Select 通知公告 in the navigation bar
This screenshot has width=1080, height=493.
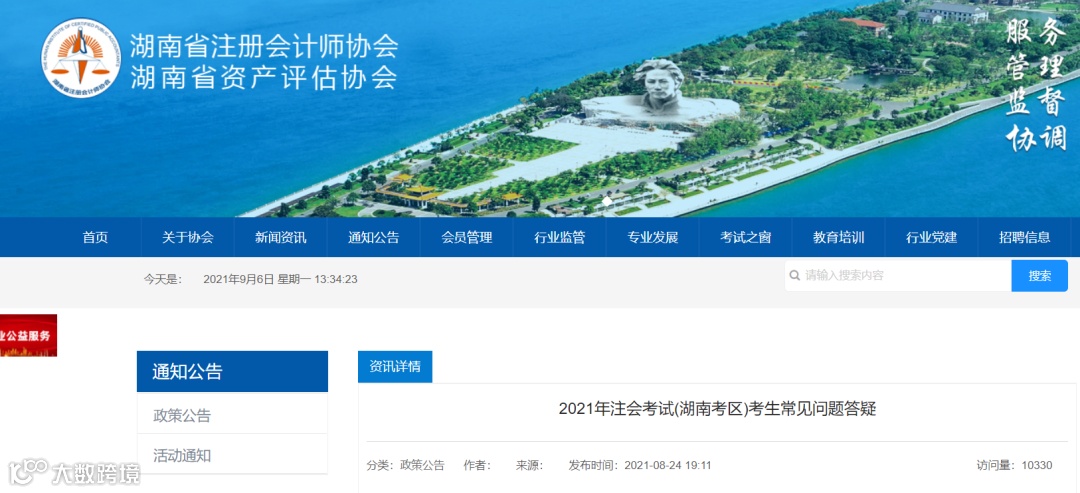click(373, 238)
